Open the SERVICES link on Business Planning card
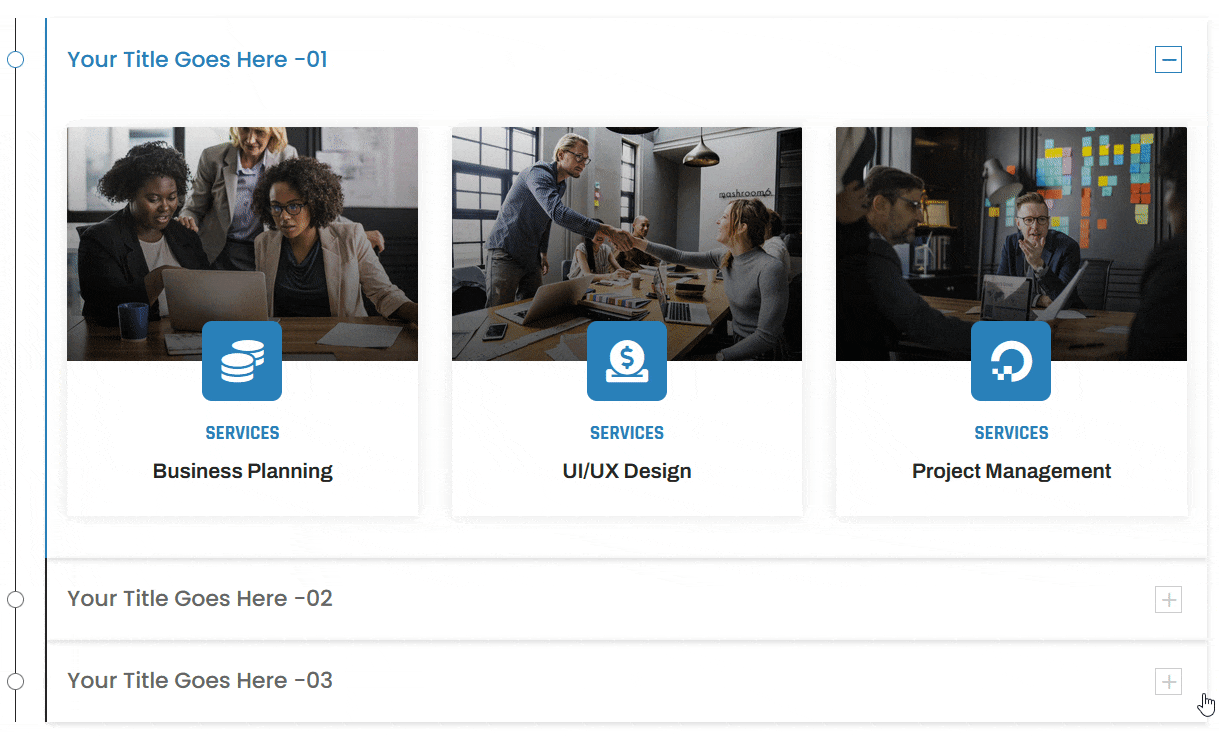The image size is (1219, 736). tap(242, 432)
